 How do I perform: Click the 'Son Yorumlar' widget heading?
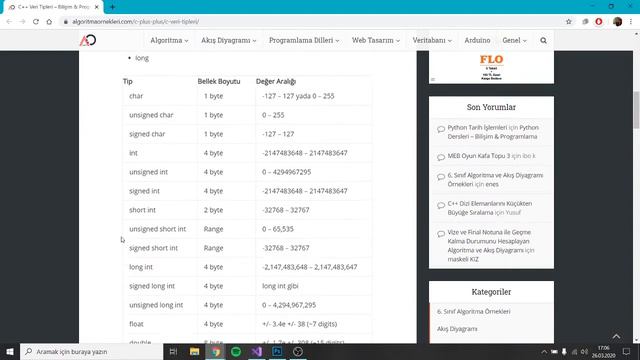pos(491,107)
